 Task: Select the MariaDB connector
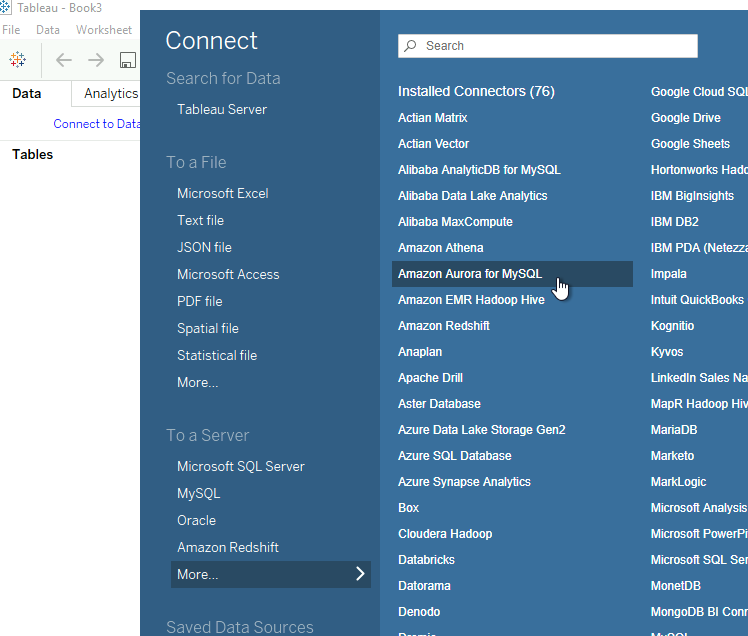tap(674, 430)
